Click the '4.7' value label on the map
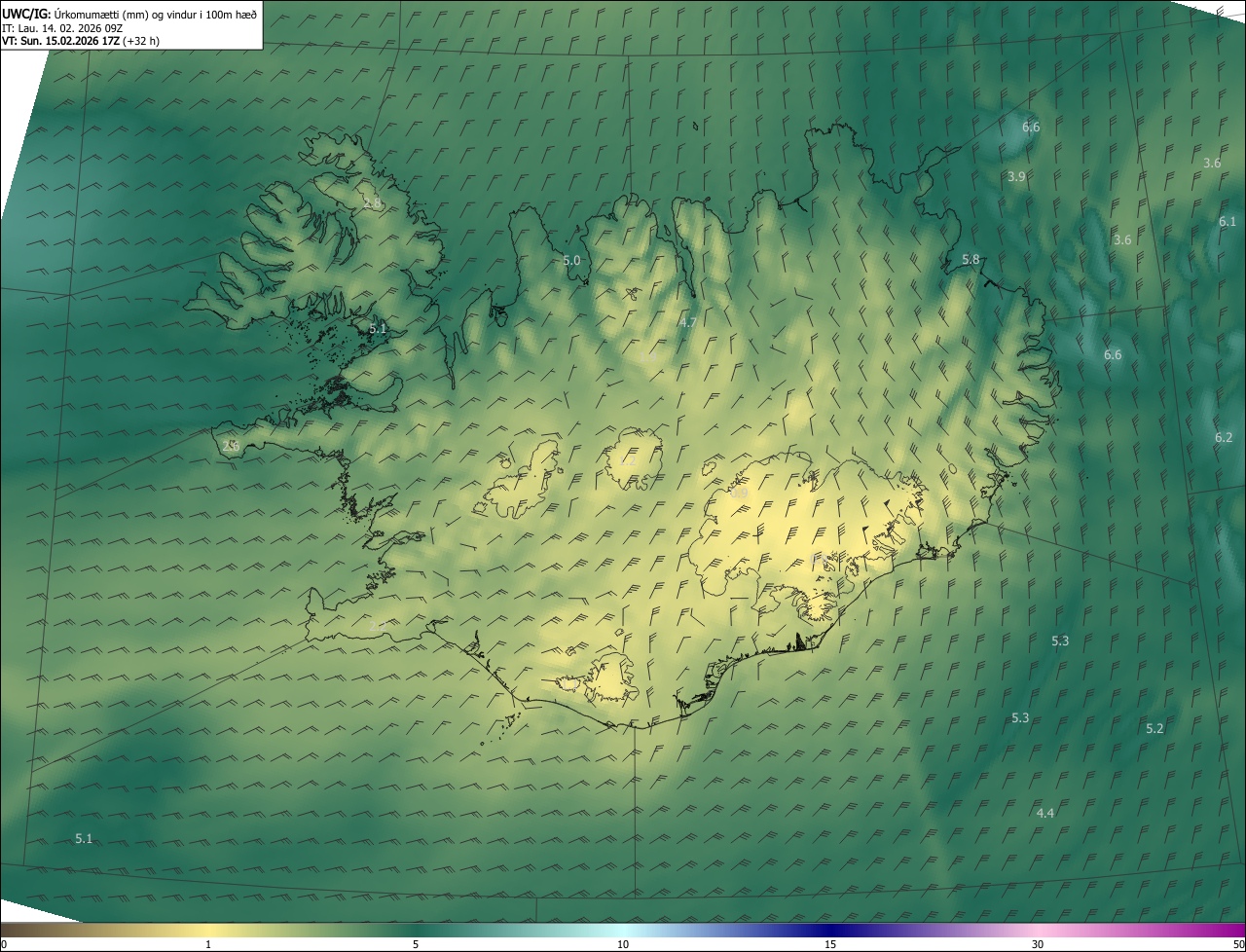This screenshot has height=952, width=1246. pos(687,323)
